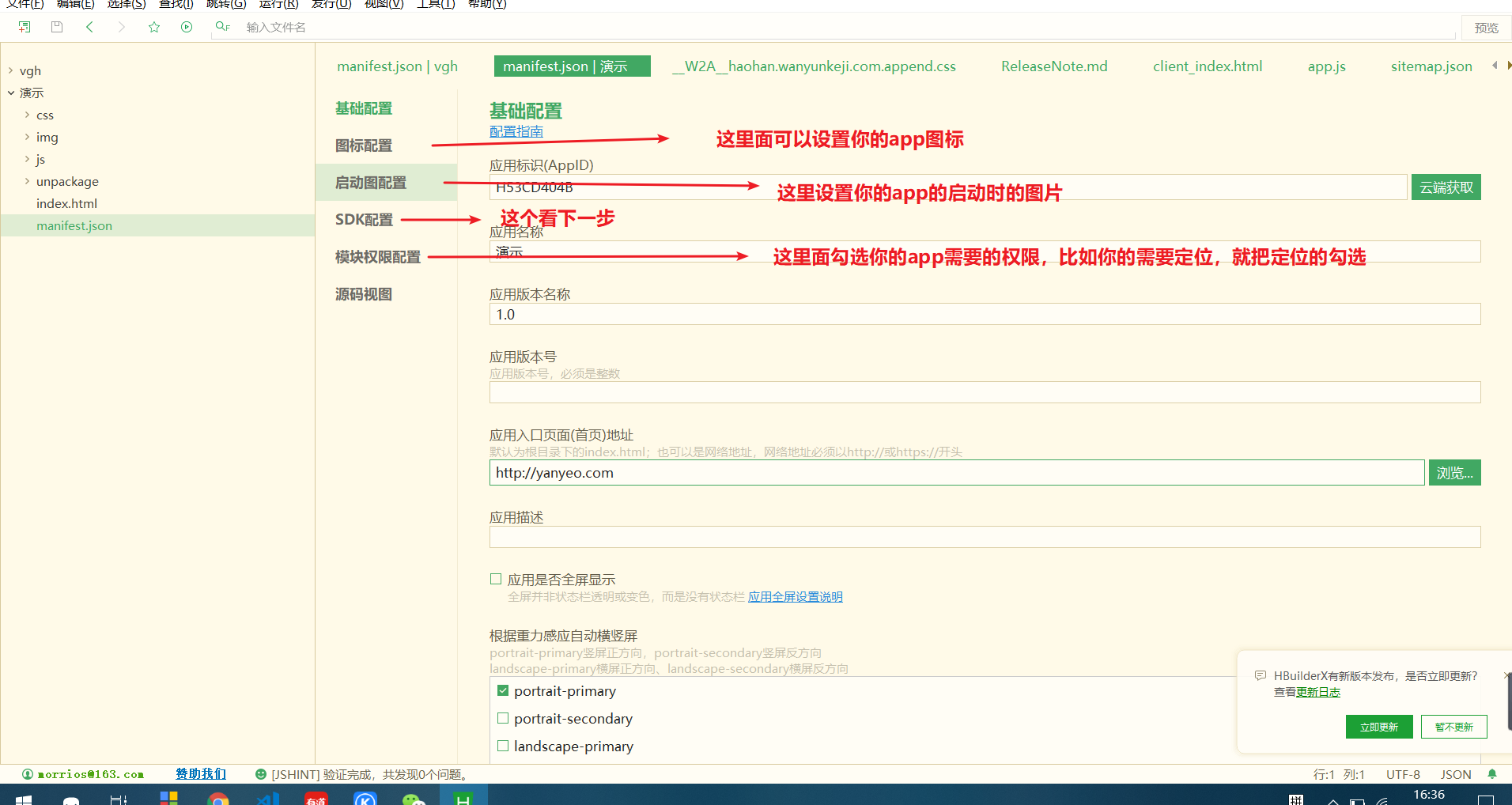The image size is (1512, 805).
Task: Click the file search magnifier icon
Action: click(x=221, y=26)
